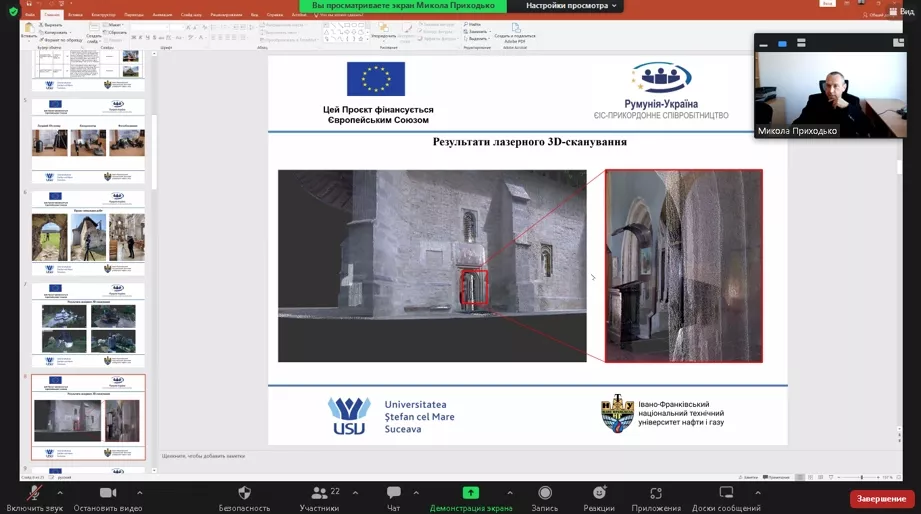The image size is (921, 514).
Task: Open Доски сообщений whiteboards icon
Action: (727, 493)
